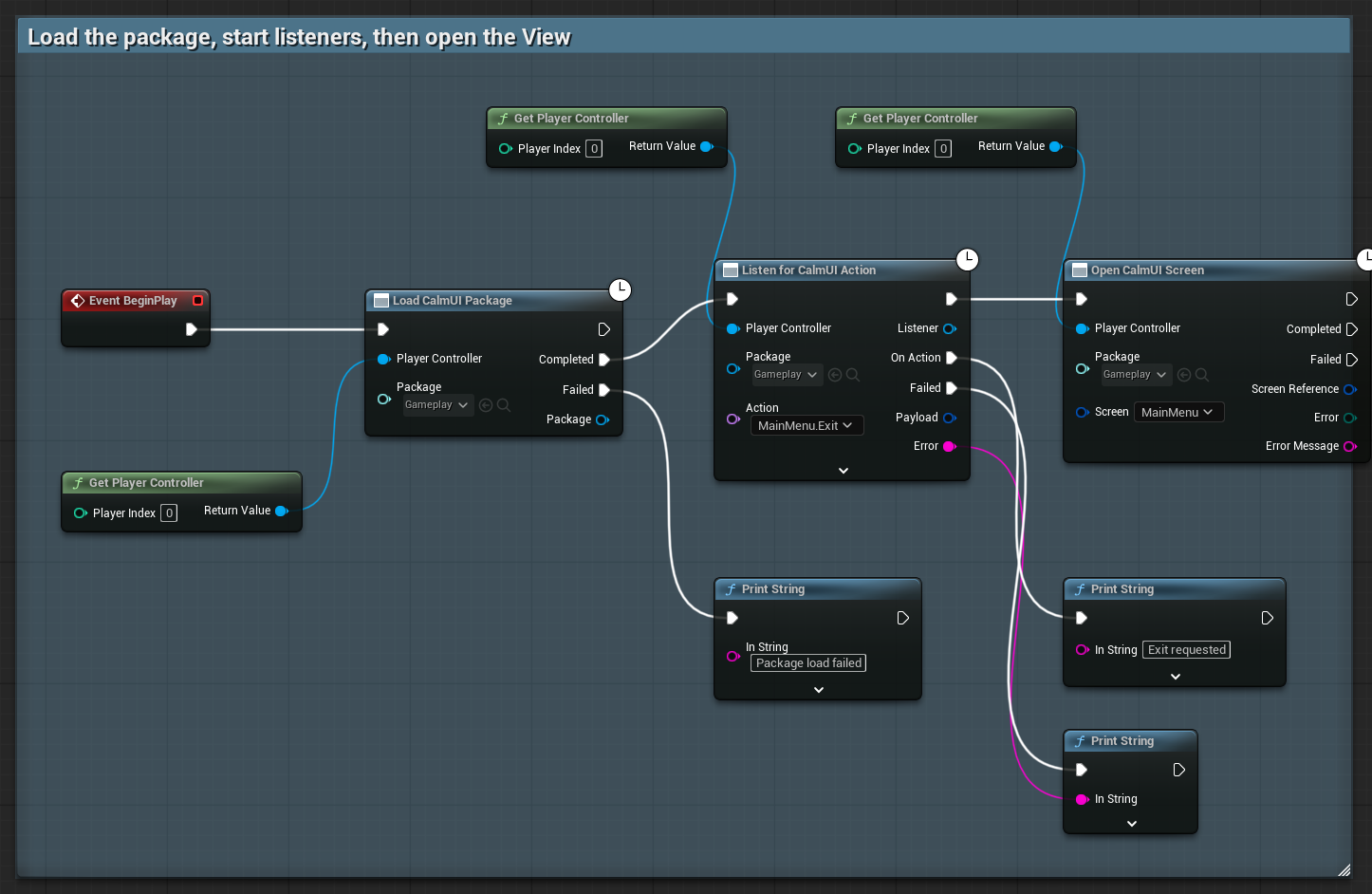Image resolution: width=1372 pixels, height=894 pixels.
Task: Expand the bottom Print String node's advanced pins
Action: pos(1131,824)
